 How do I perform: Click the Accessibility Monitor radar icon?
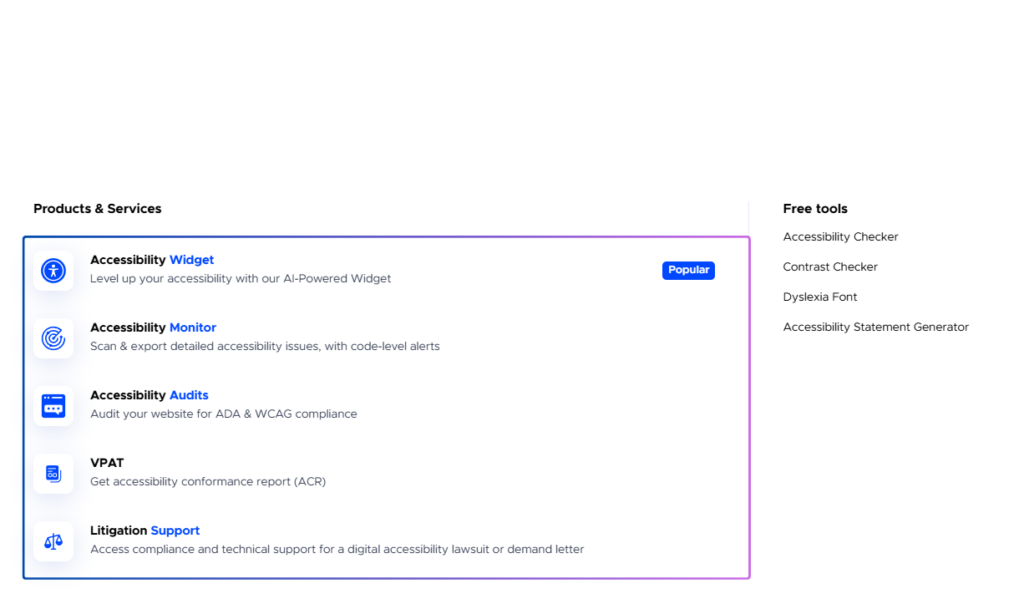[x=53, y=338]
